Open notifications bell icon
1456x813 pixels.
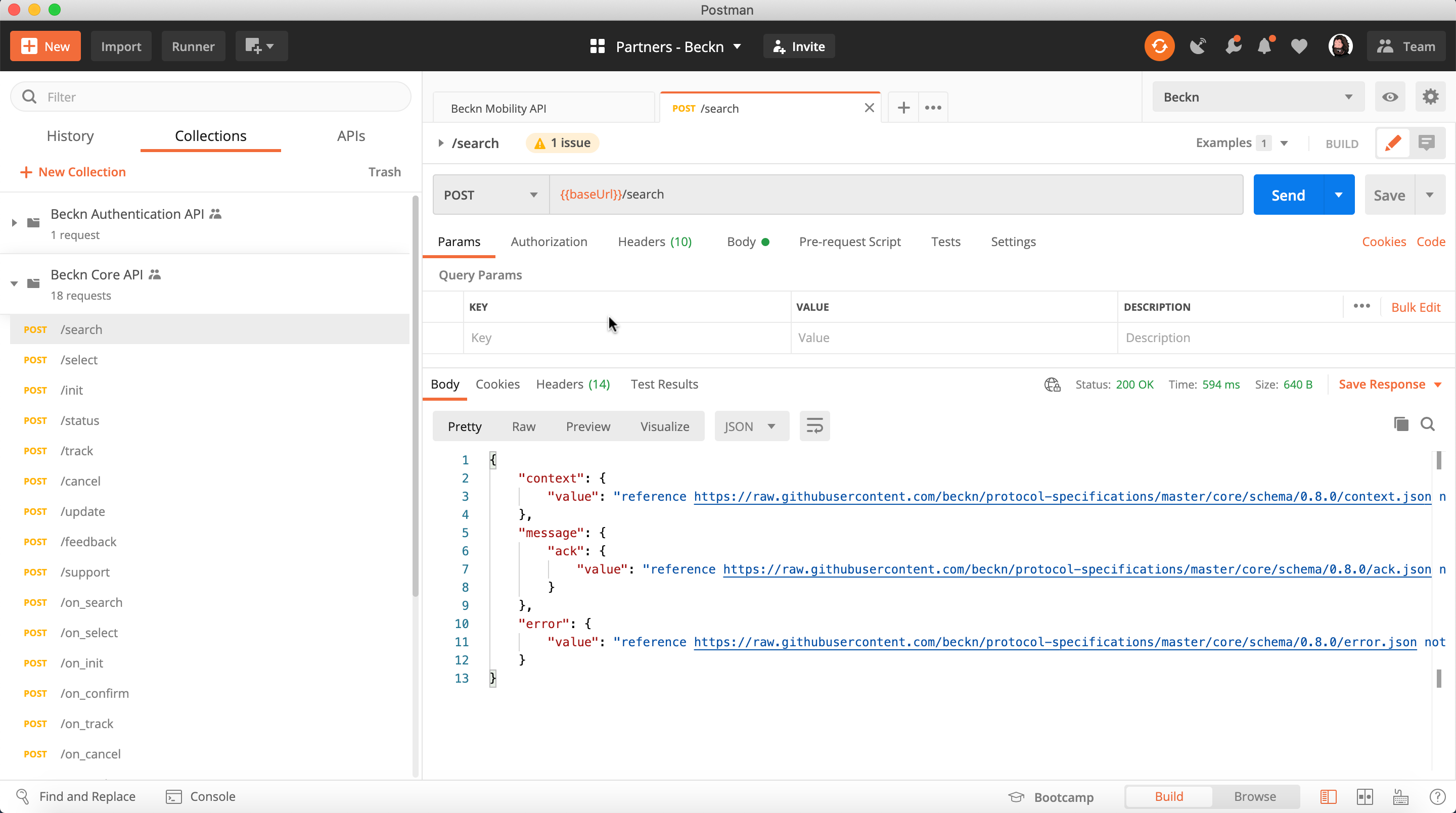tap(1265, 46)
